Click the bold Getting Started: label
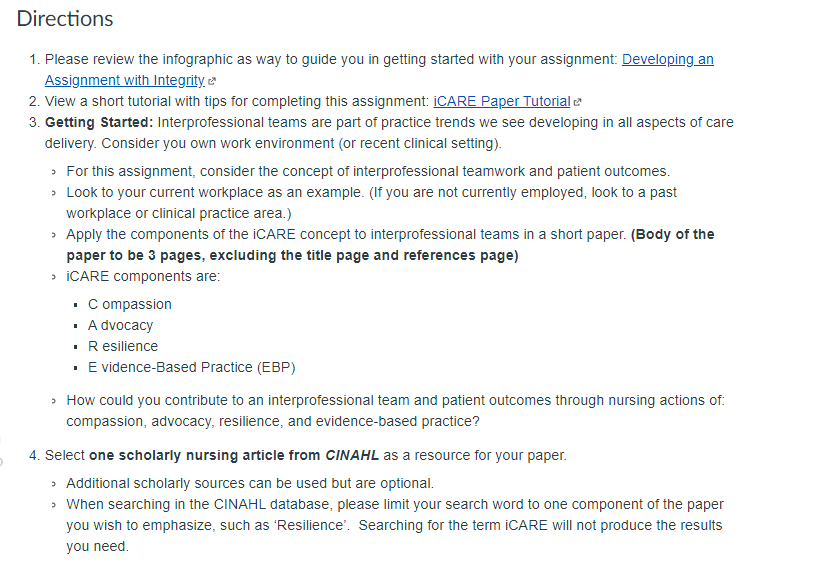Viewport: 817px width, 562px height. [99, 122]
